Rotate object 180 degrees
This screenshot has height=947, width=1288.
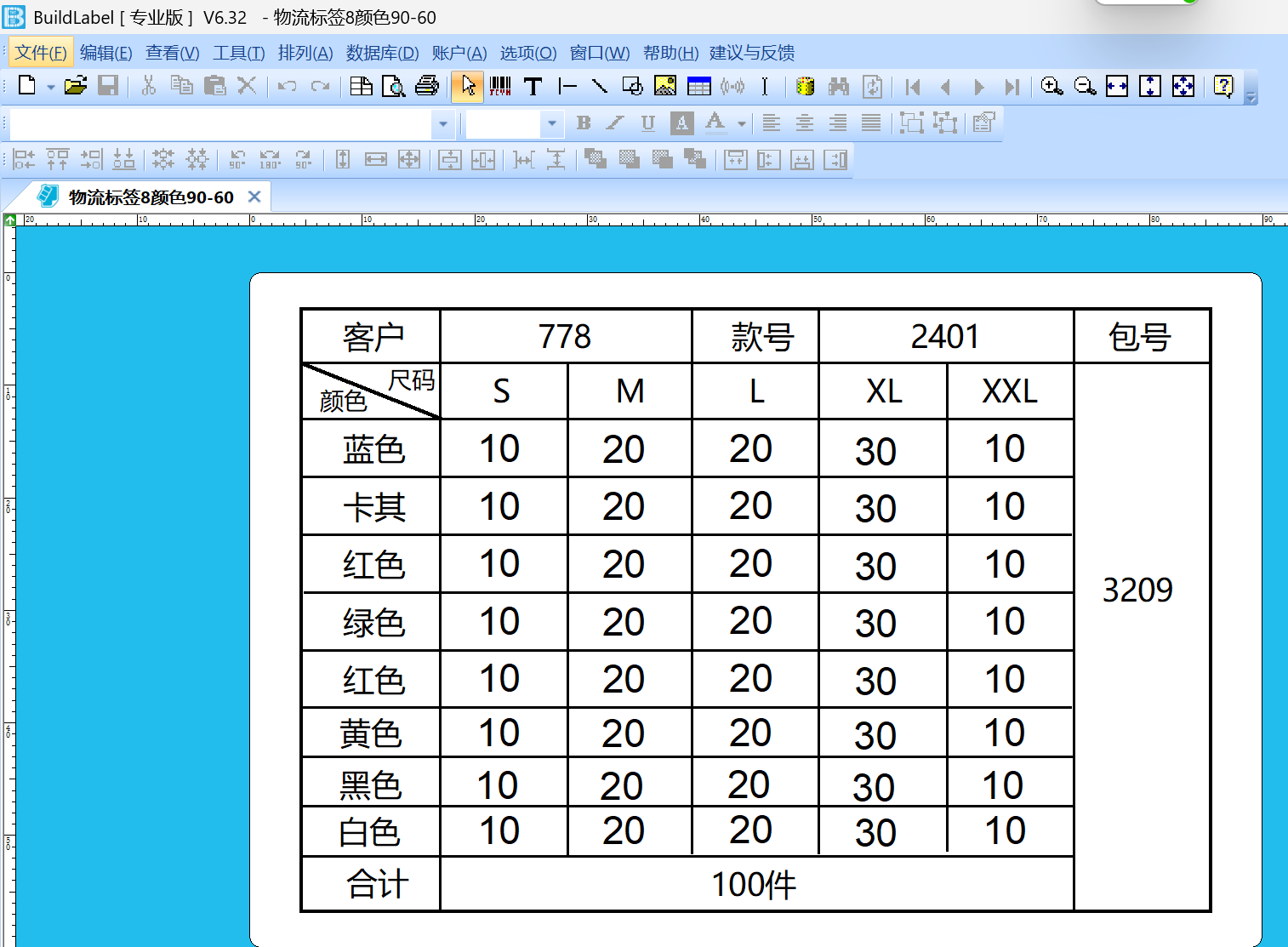point(270,159)
